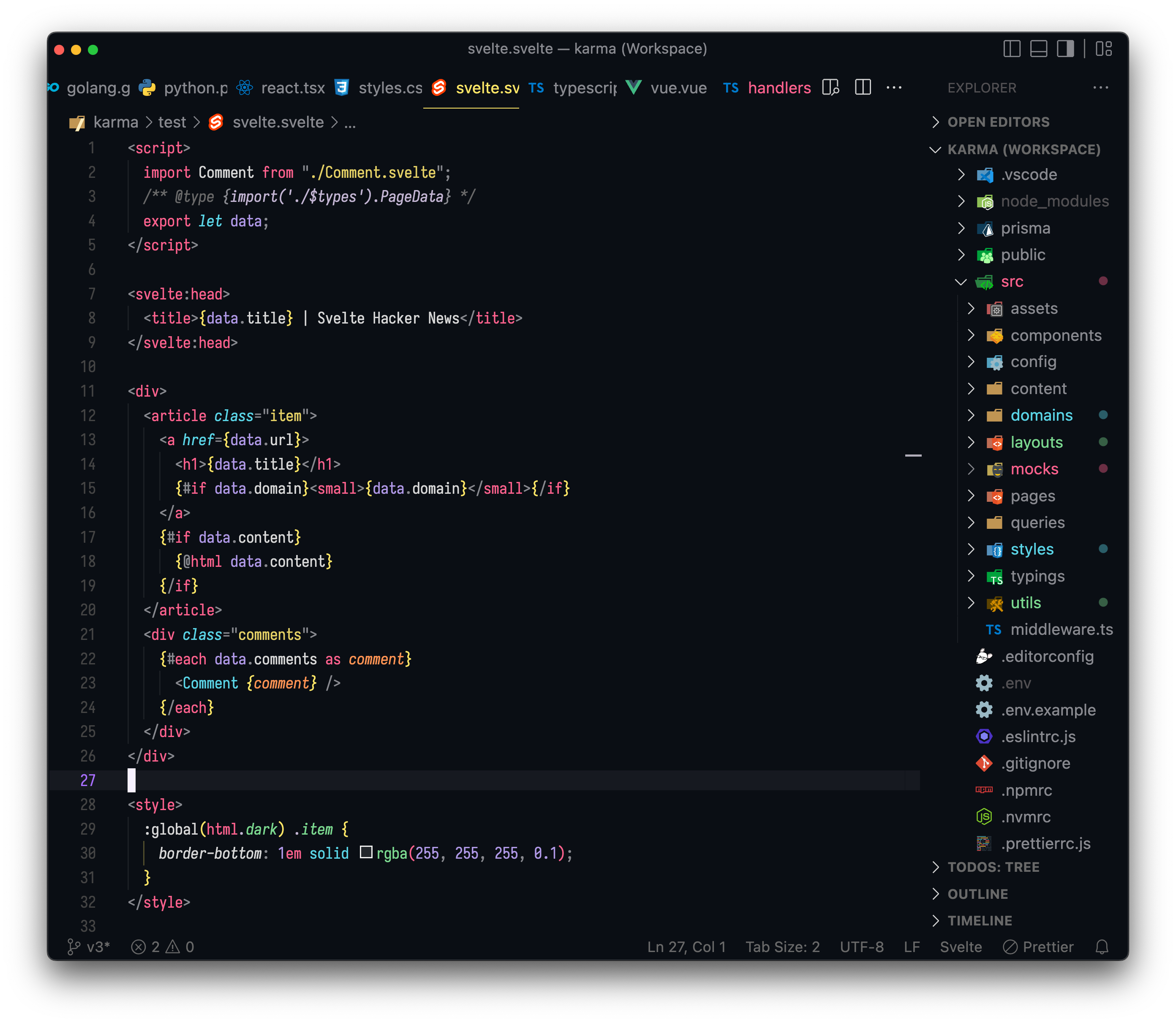Click the notifications bell in the status bar

point(1102,947)
